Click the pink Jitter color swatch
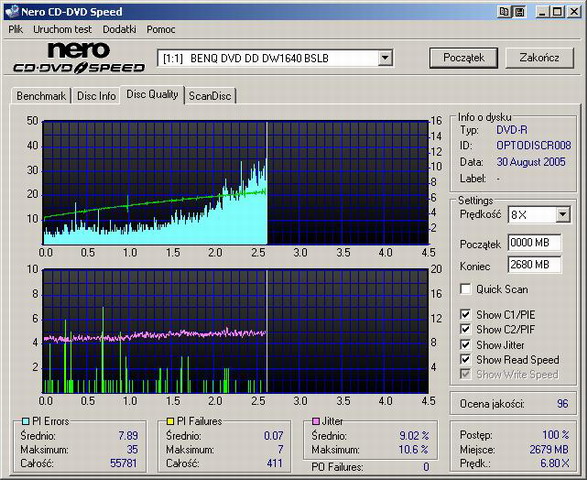The width and height of the screenshot is (587, 480). click(x=316, y=421)
